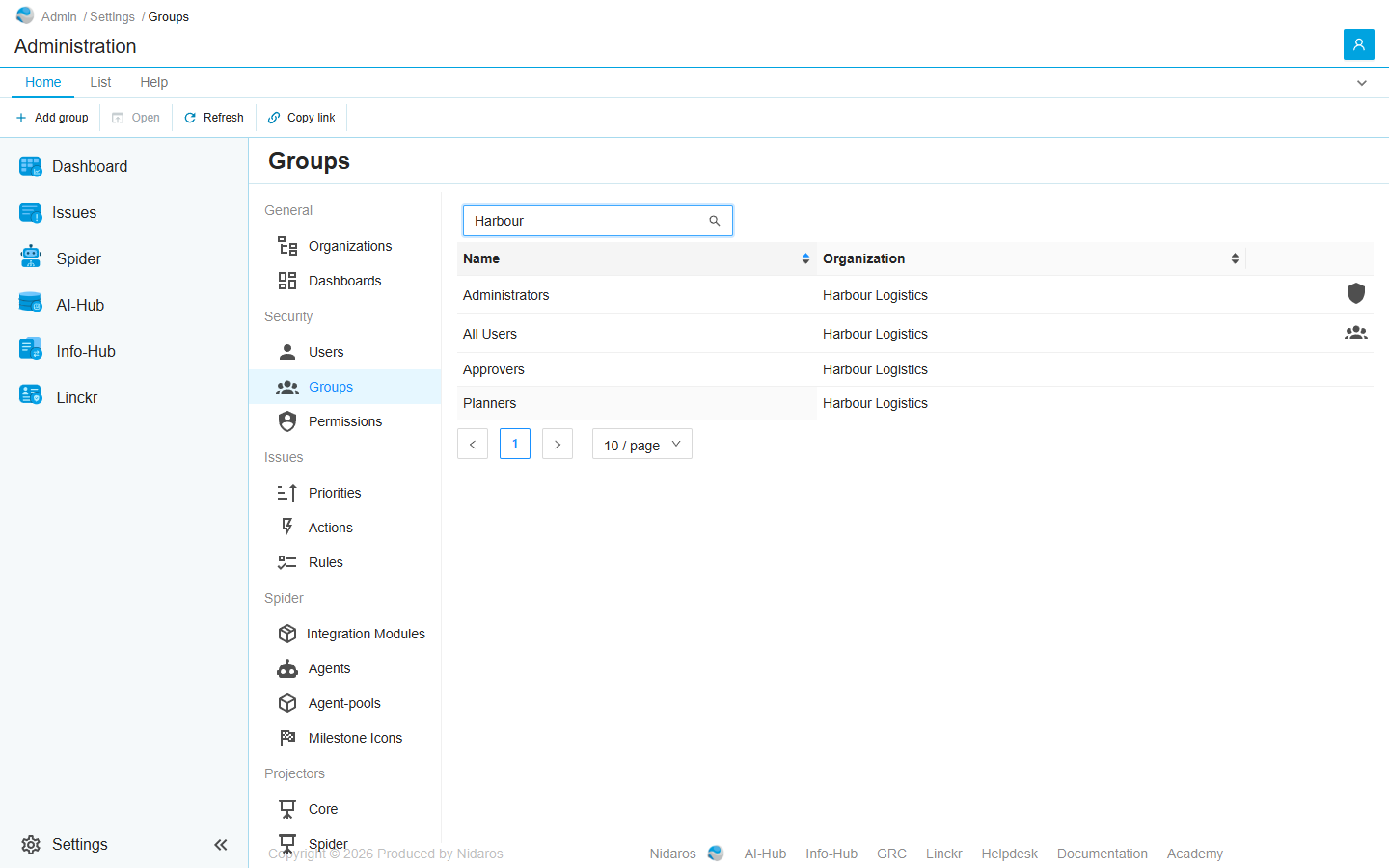Click the Settings breadcrumb link

(x=112, y=16)
